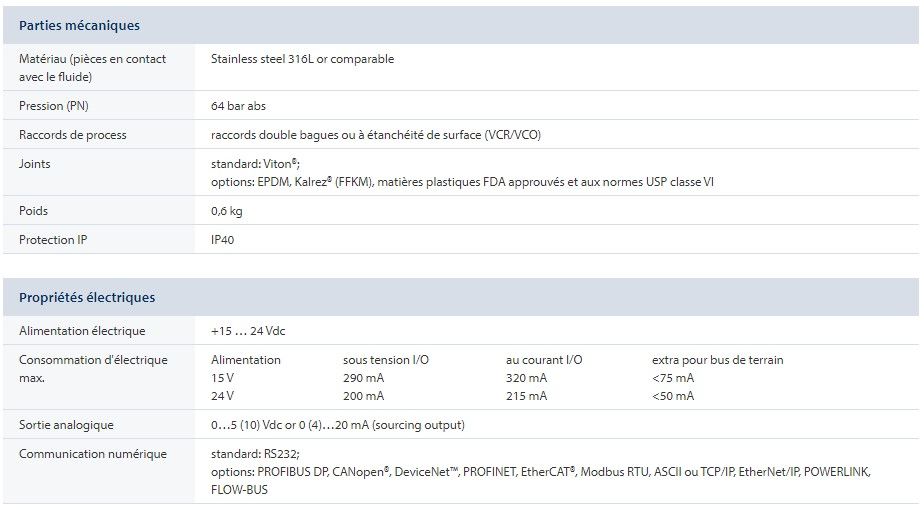Screen dimensions: 924x510
Task: Select the "Sortie analogique" row label
Action: point(66,425)
